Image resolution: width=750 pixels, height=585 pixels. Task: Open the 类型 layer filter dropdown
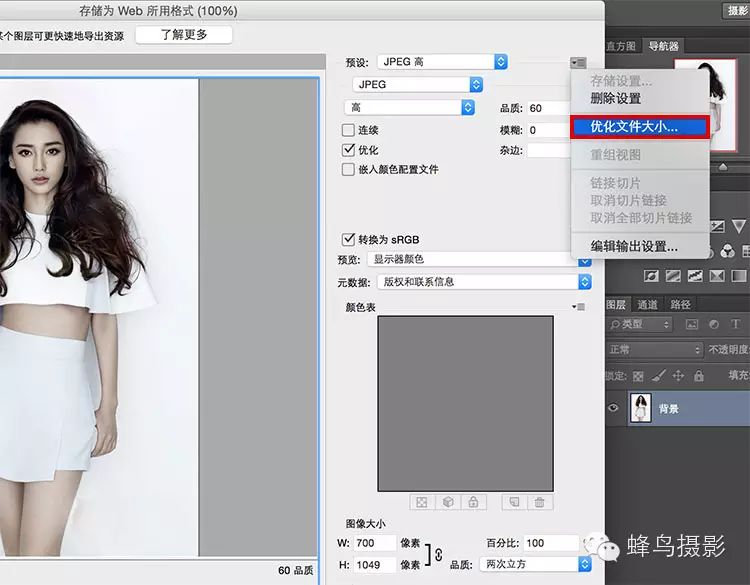tap(640, 324)
